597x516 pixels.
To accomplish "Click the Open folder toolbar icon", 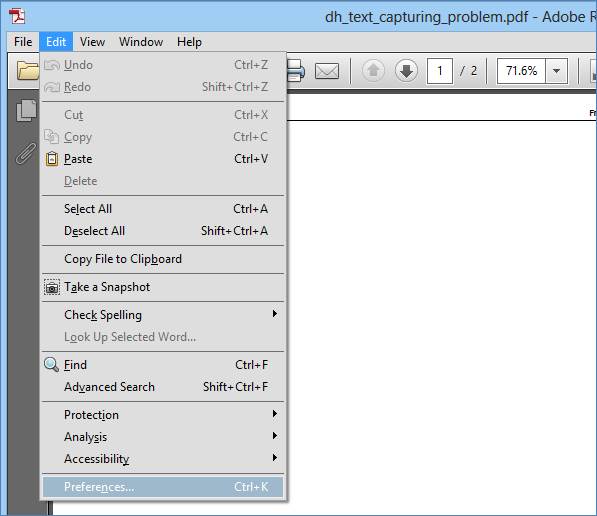I will pyautogui.click(x=28, y=70).
